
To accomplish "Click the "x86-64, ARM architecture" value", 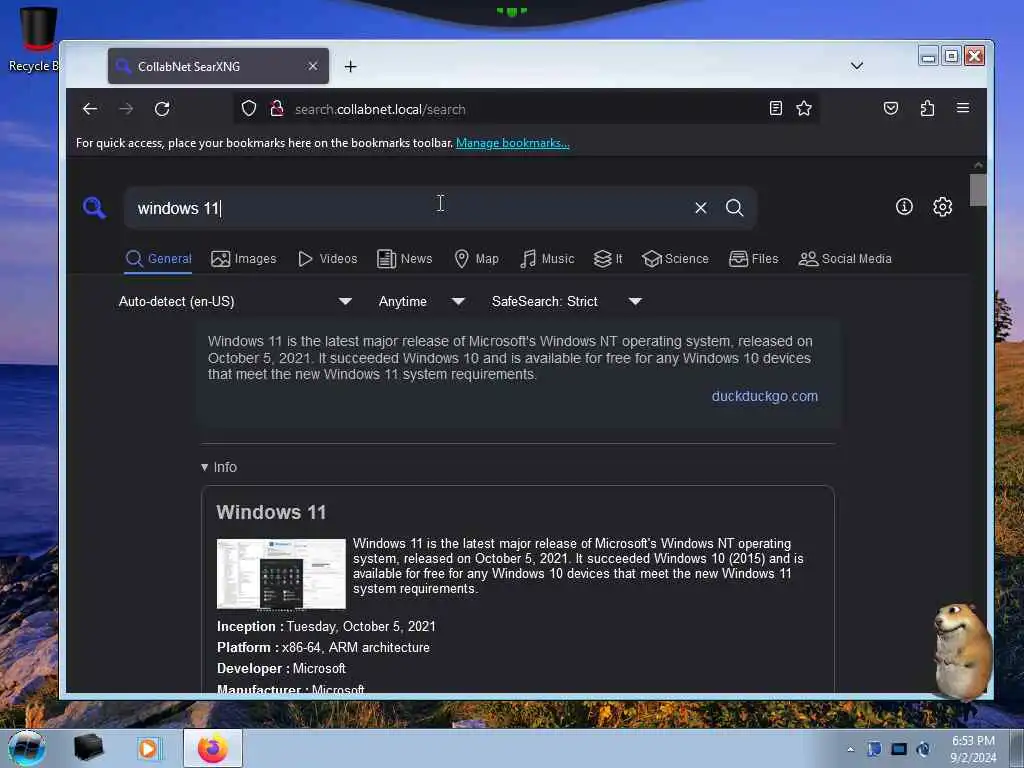I will click(356, 647).
